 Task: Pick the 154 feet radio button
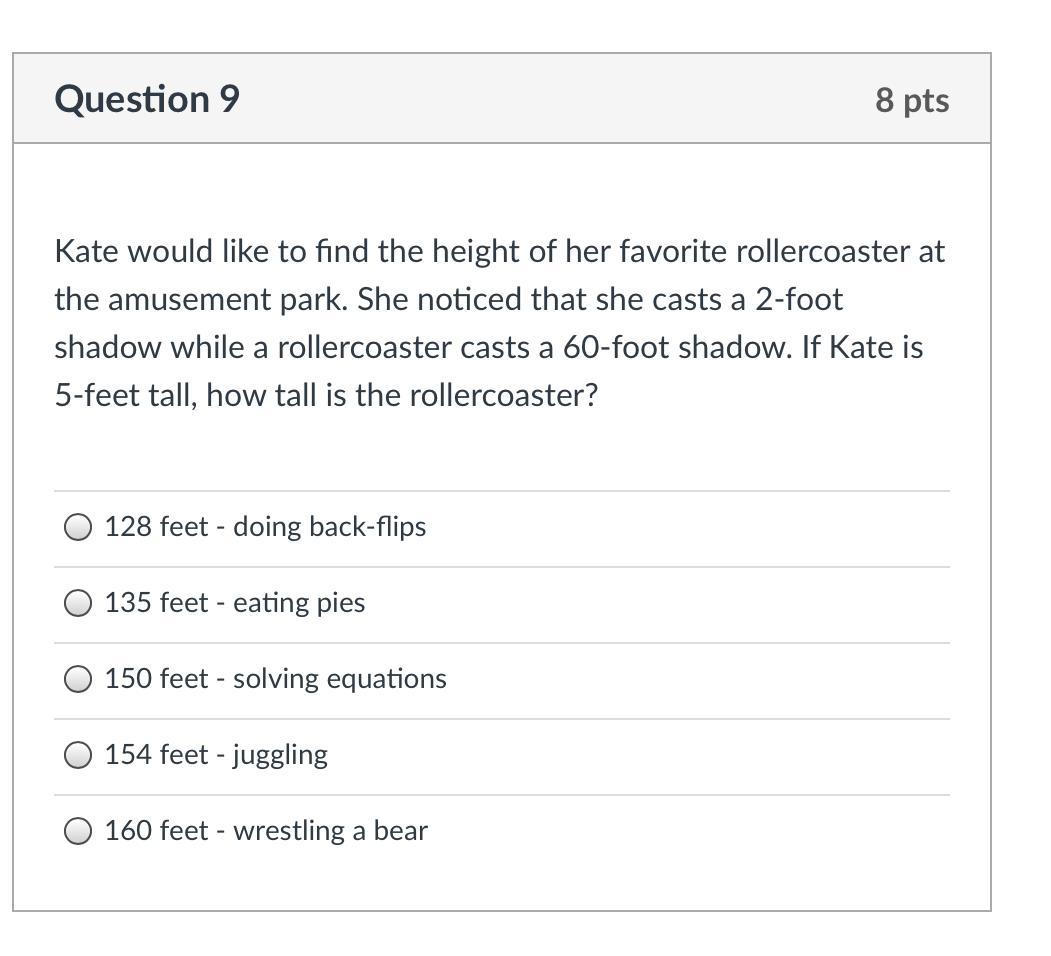78,755
